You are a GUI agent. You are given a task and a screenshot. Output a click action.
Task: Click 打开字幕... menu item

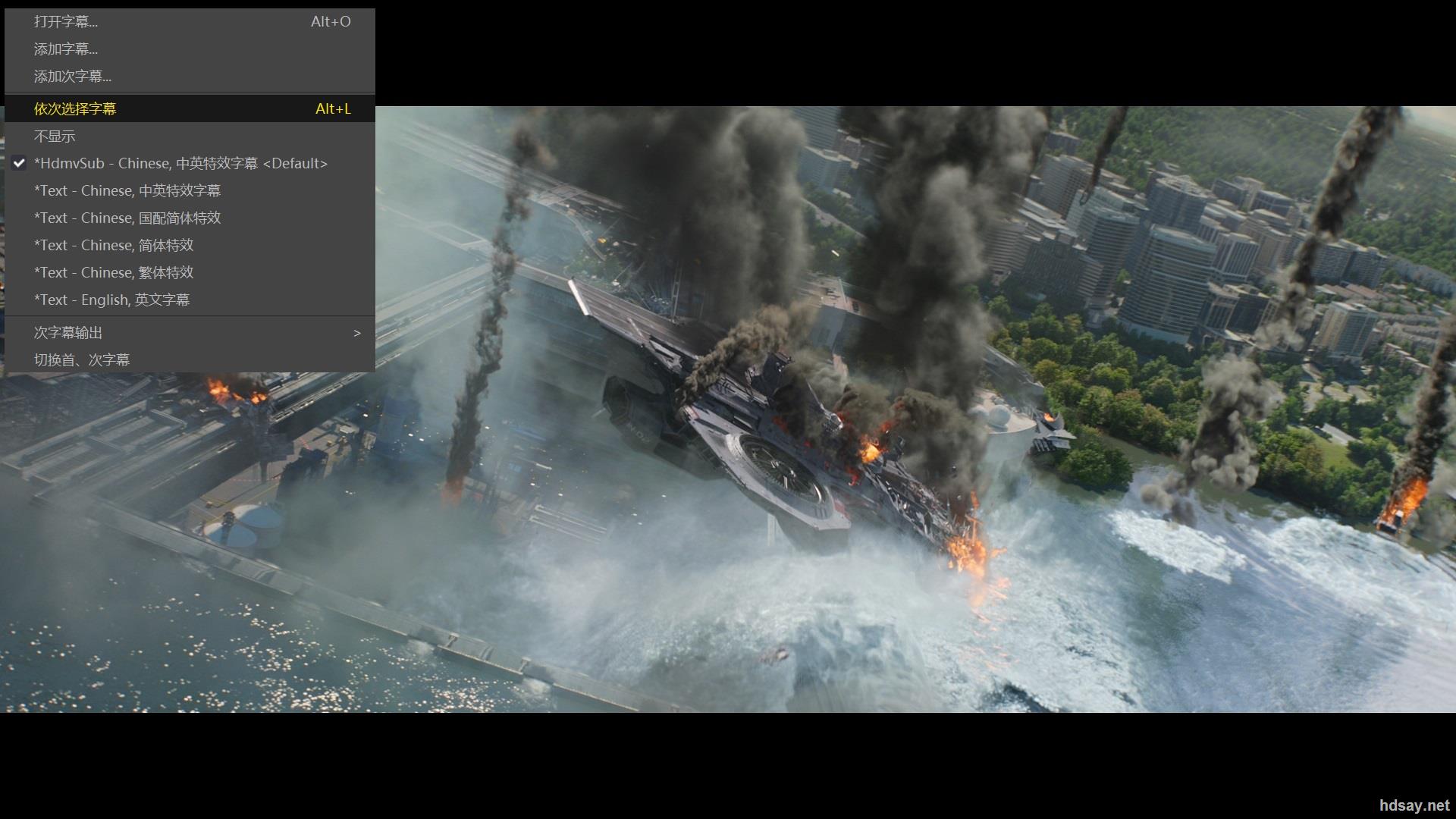tap(66, 22)
